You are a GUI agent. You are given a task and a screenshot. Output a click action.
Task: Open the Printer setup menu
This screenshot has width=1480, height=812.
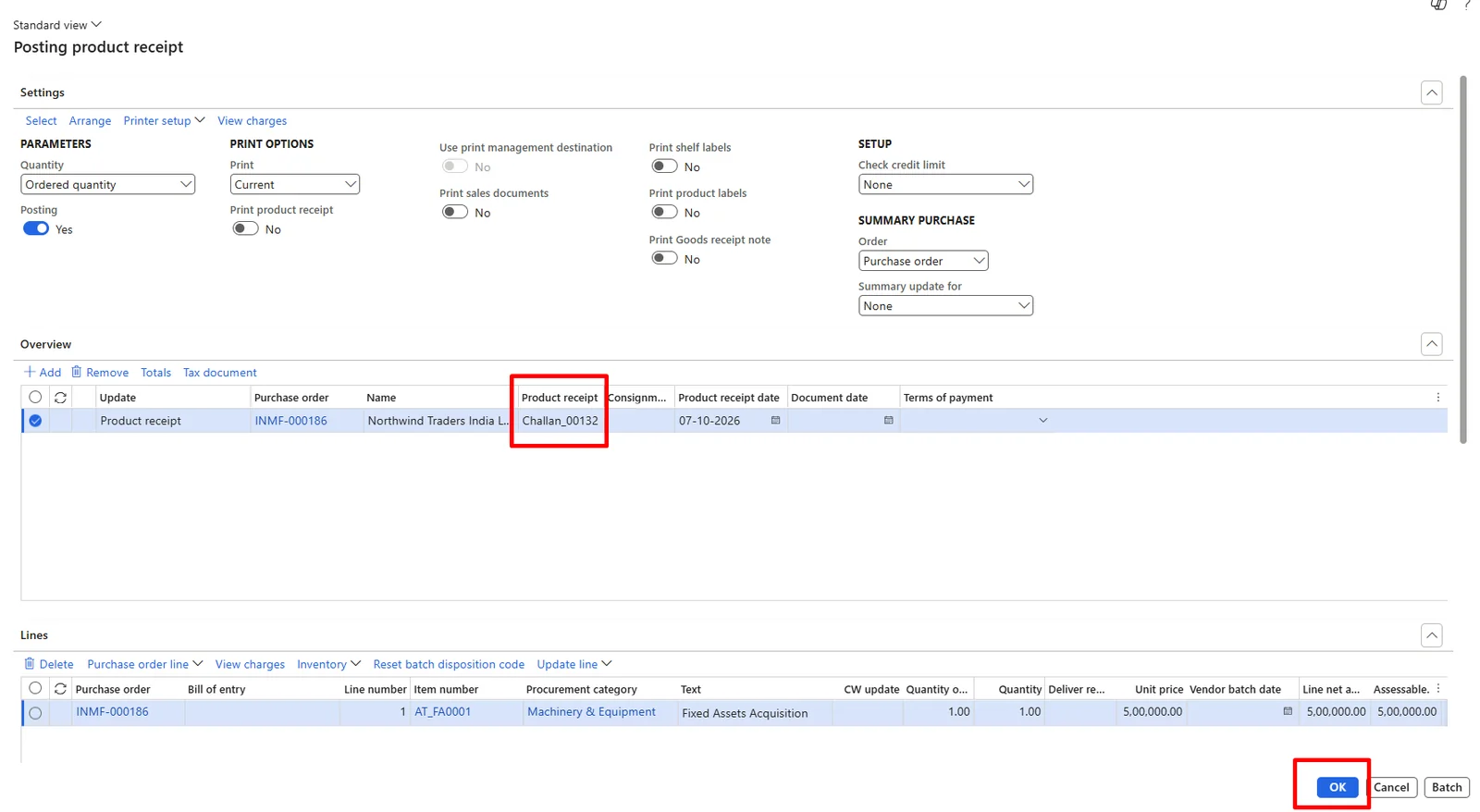(164, 120)
